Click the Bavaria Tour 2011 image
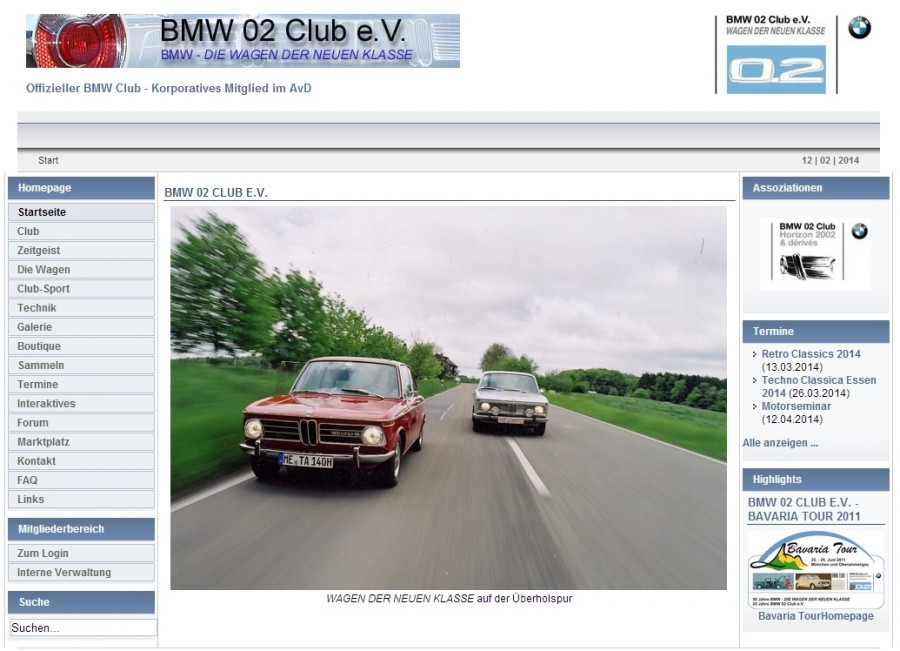This screenshot has height=651, width=900. point(816,569)
